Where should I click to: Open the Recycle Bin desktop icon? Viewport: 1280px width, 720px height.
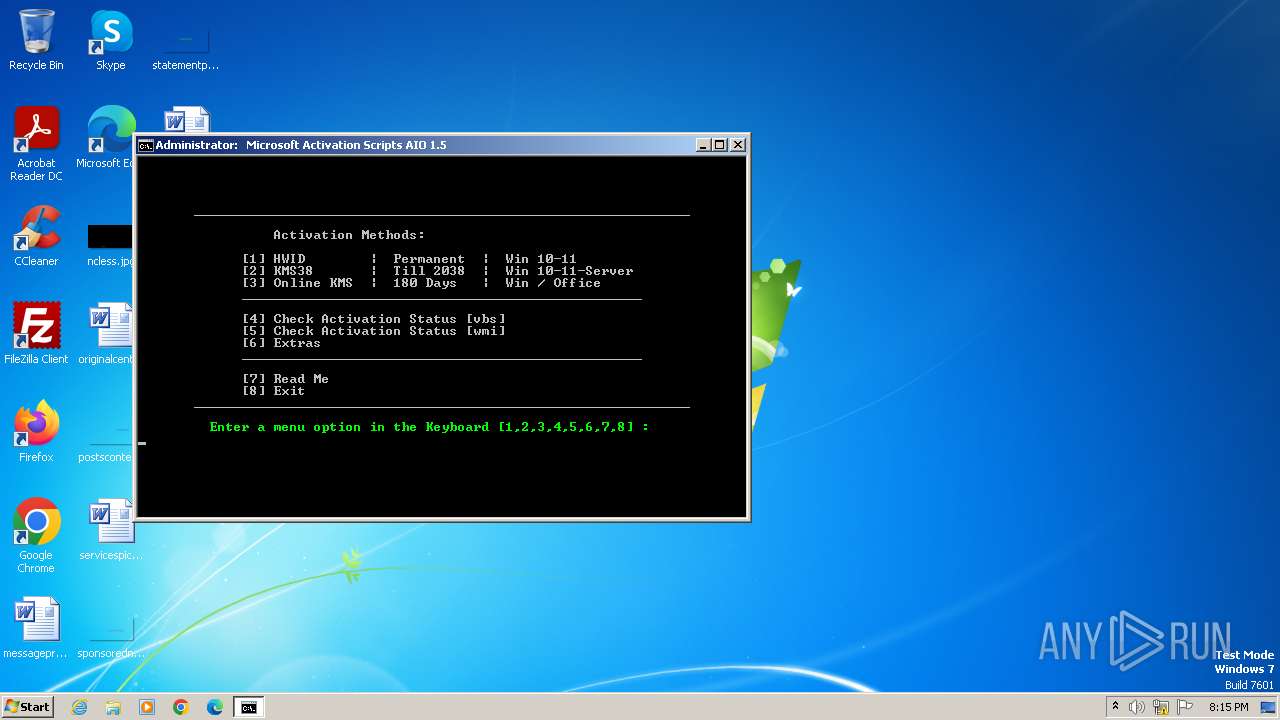(x=36, y=40)
